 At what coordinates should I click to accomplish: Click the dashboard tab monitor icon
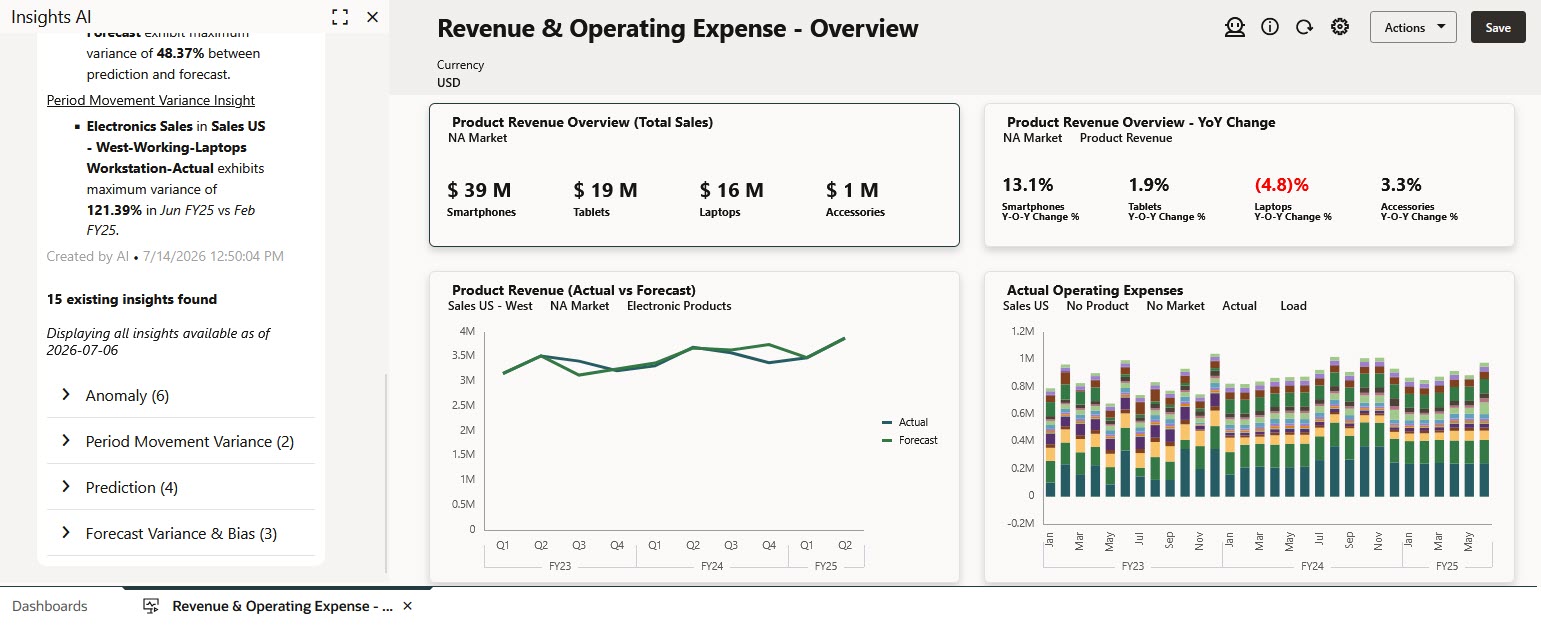point(152,606)
